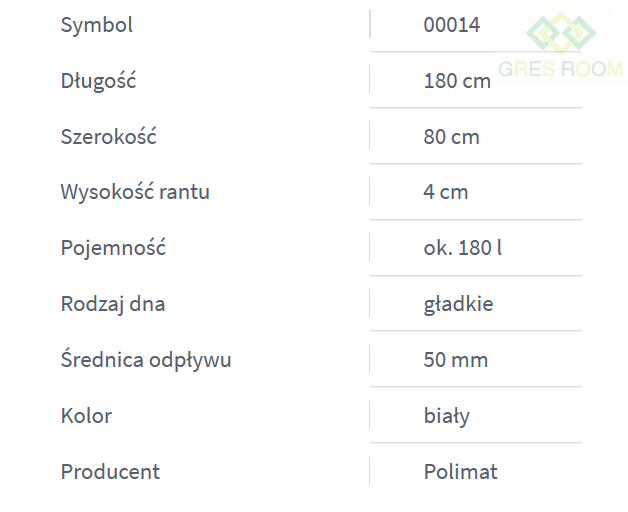Select the Symbol label

(96, 25)
